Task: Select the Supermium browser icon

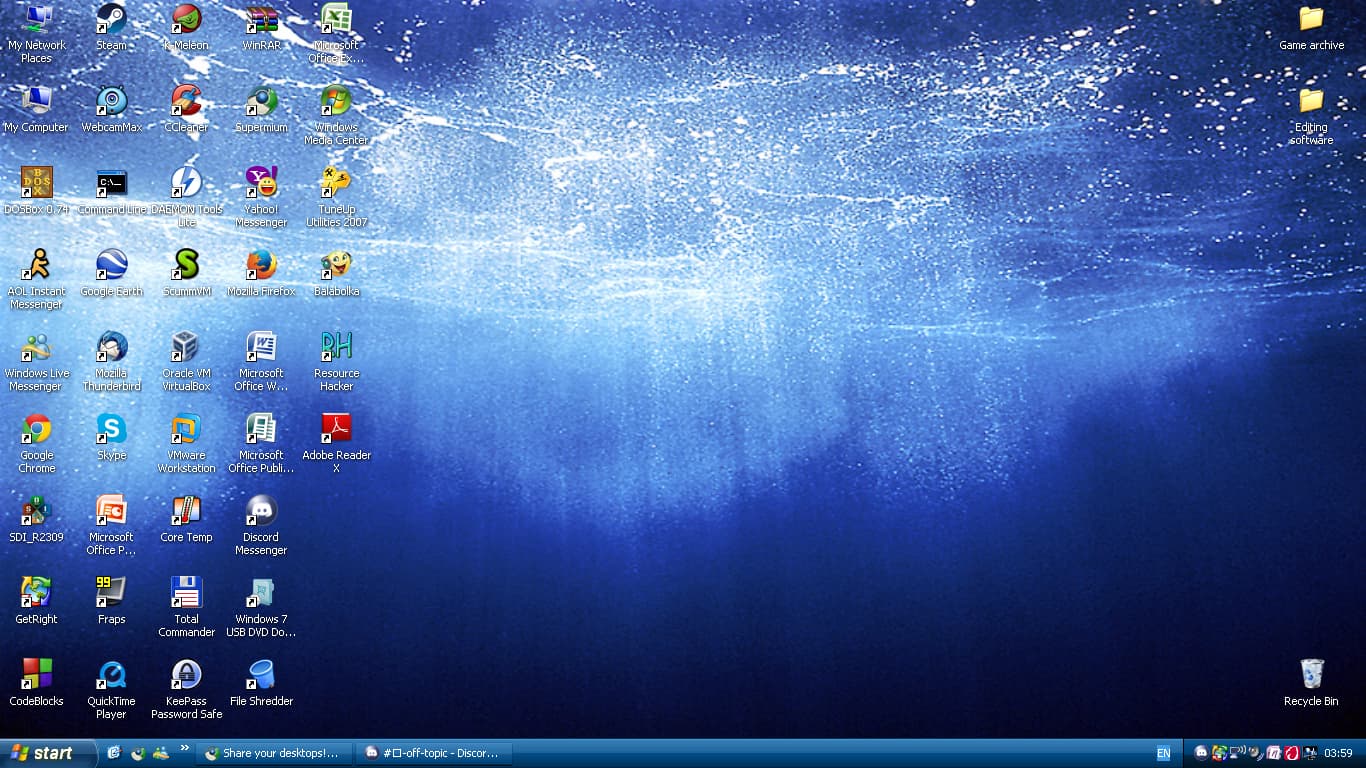Action: pyautogui.click(x=261, y=100)
